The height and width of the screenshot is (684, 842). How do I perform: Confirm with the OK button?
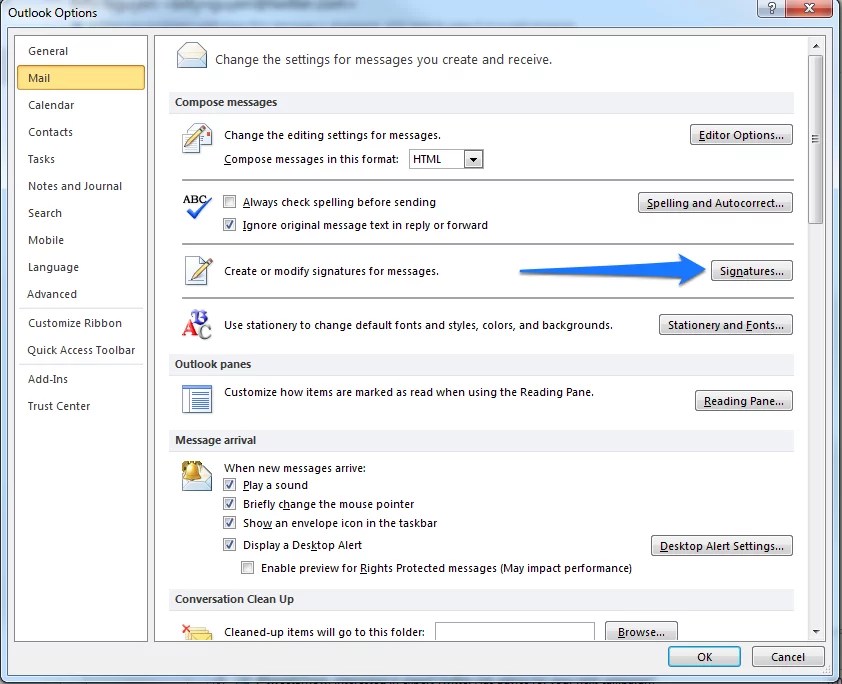point(705,657)
